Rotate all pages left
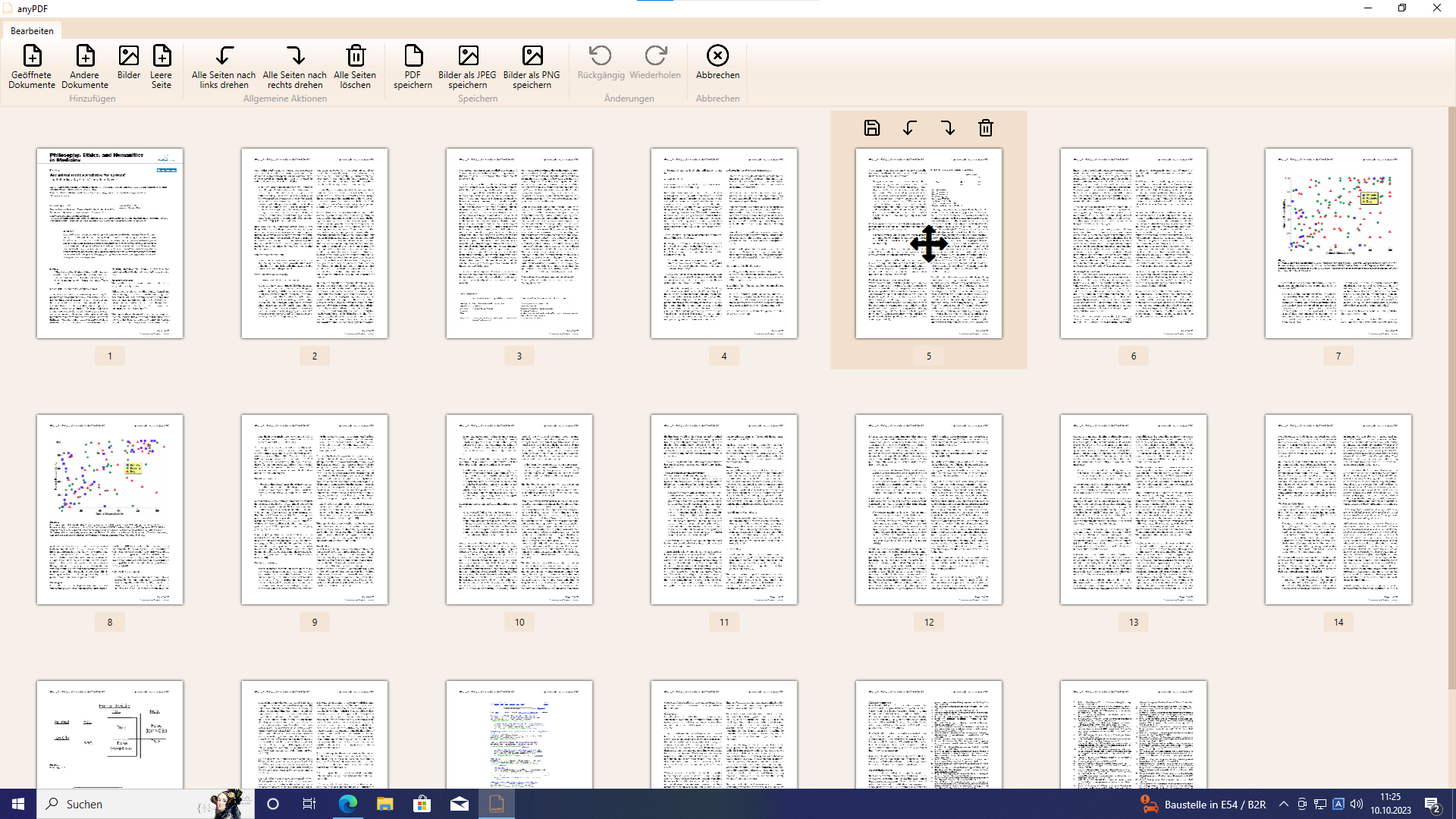 [224, 57]
